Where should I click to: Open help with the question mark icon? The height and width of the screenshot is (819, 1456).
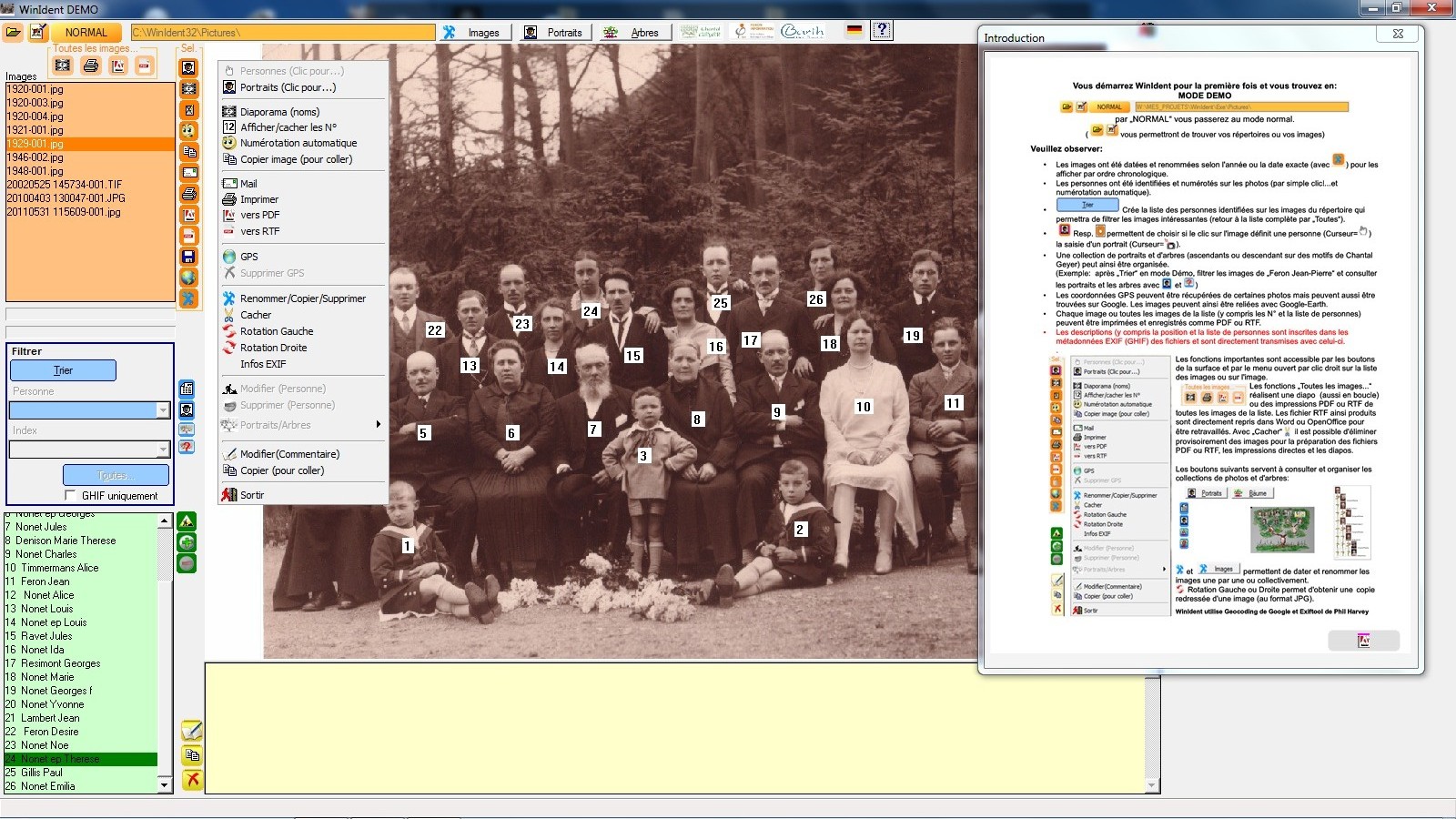pyautogui.click(x=881, y=31)
